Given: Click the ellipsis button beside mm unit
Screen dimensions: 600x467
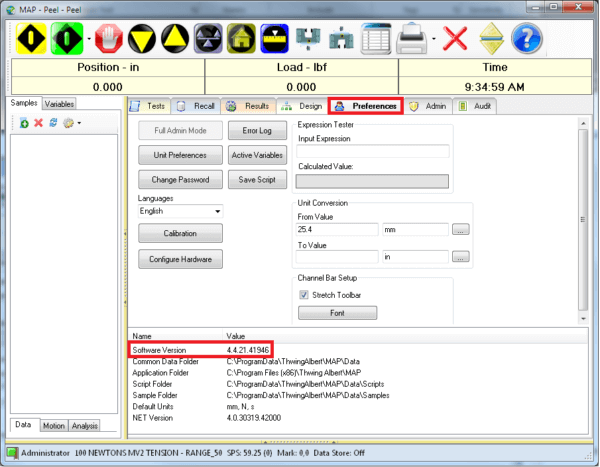Looking at the screenshot, I should click(461, 229).
